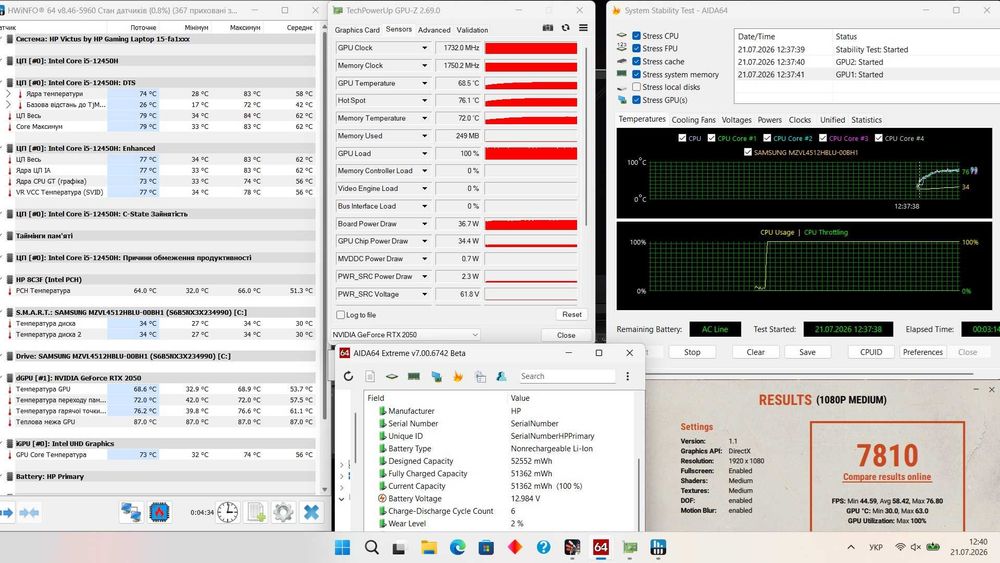Open the Statistics tab in Stability Test
Viewport: 1000px width, 563px height.
866,120
